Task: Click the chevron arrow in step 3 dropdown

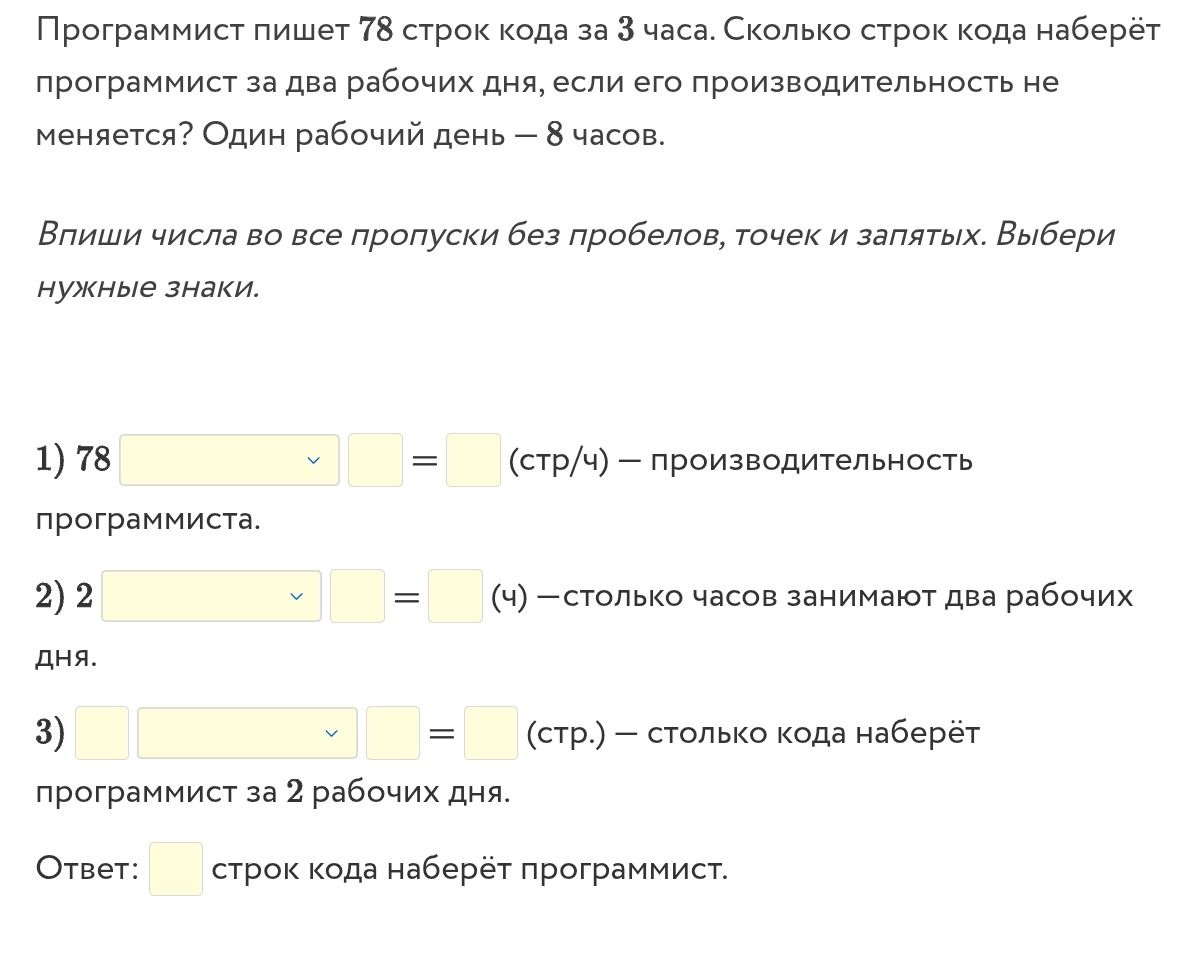Action: (331, 733)
